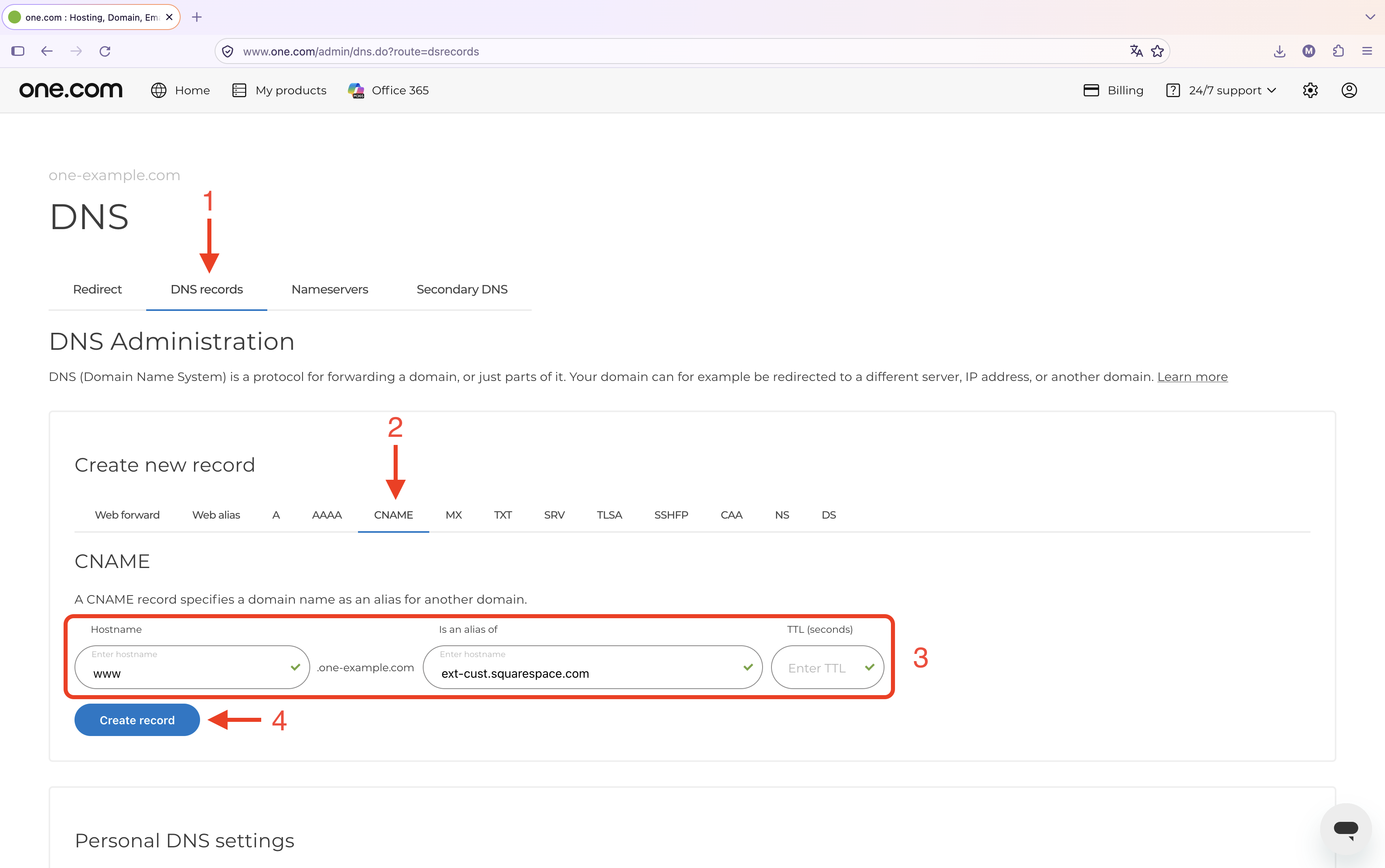Open My products list icon
The image size is (1385, 868).
coord(239,90)
